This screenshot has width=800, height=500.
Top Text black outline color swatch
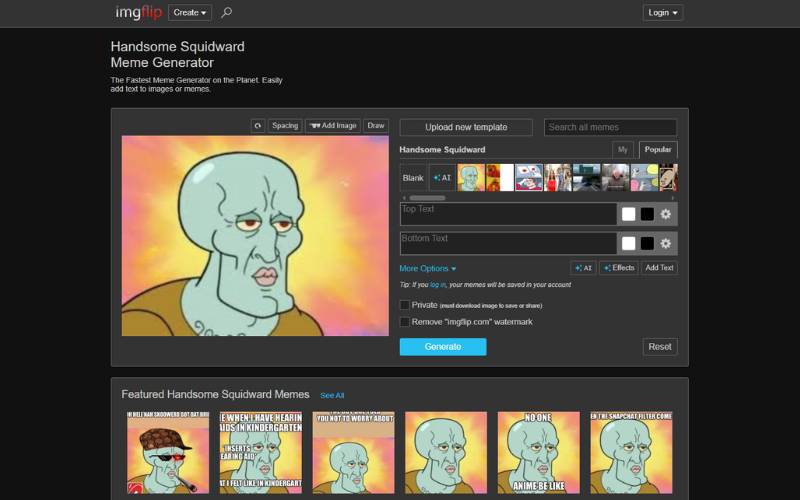click(x=647, y=214)
